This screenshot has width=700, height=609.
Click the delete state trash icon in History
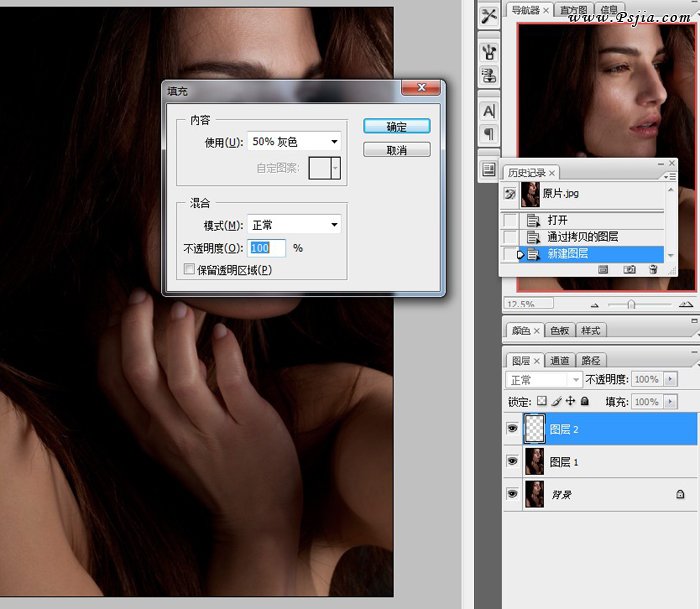pyautogui.click(x=653, y=270)
